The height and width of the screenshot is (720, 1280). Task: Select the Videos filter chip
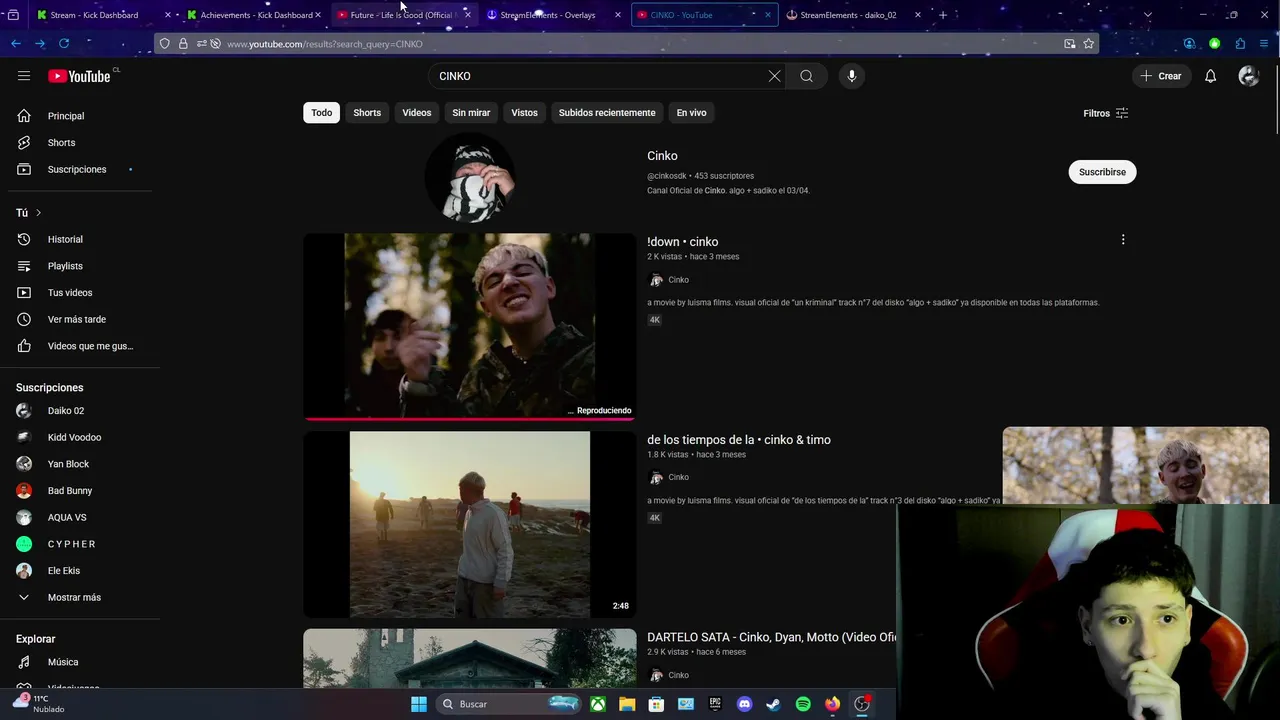(417, 113)
